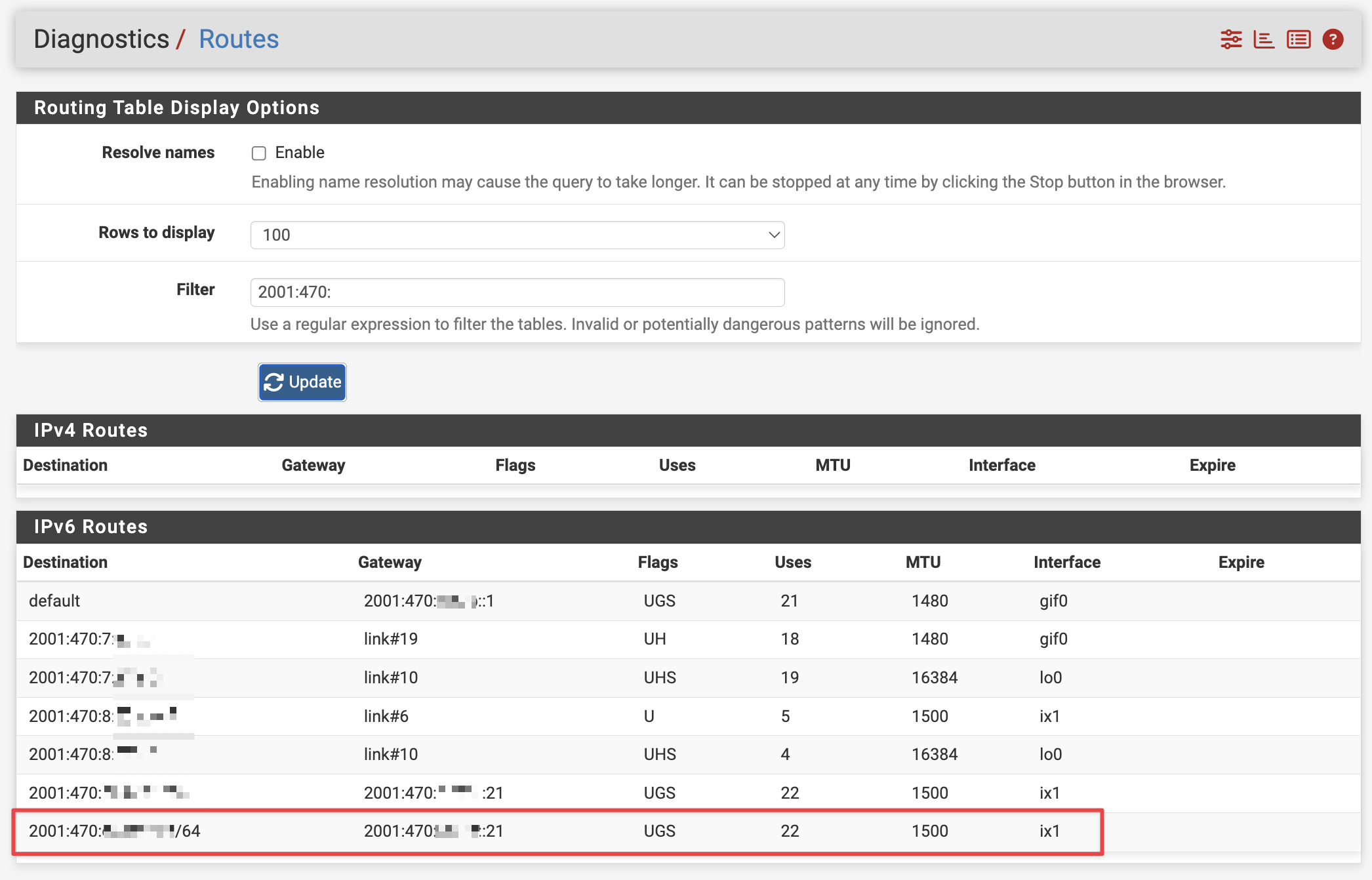Open related settings sliders icon
Viewport: 1372px width, 880px height.
(1231, 39)
